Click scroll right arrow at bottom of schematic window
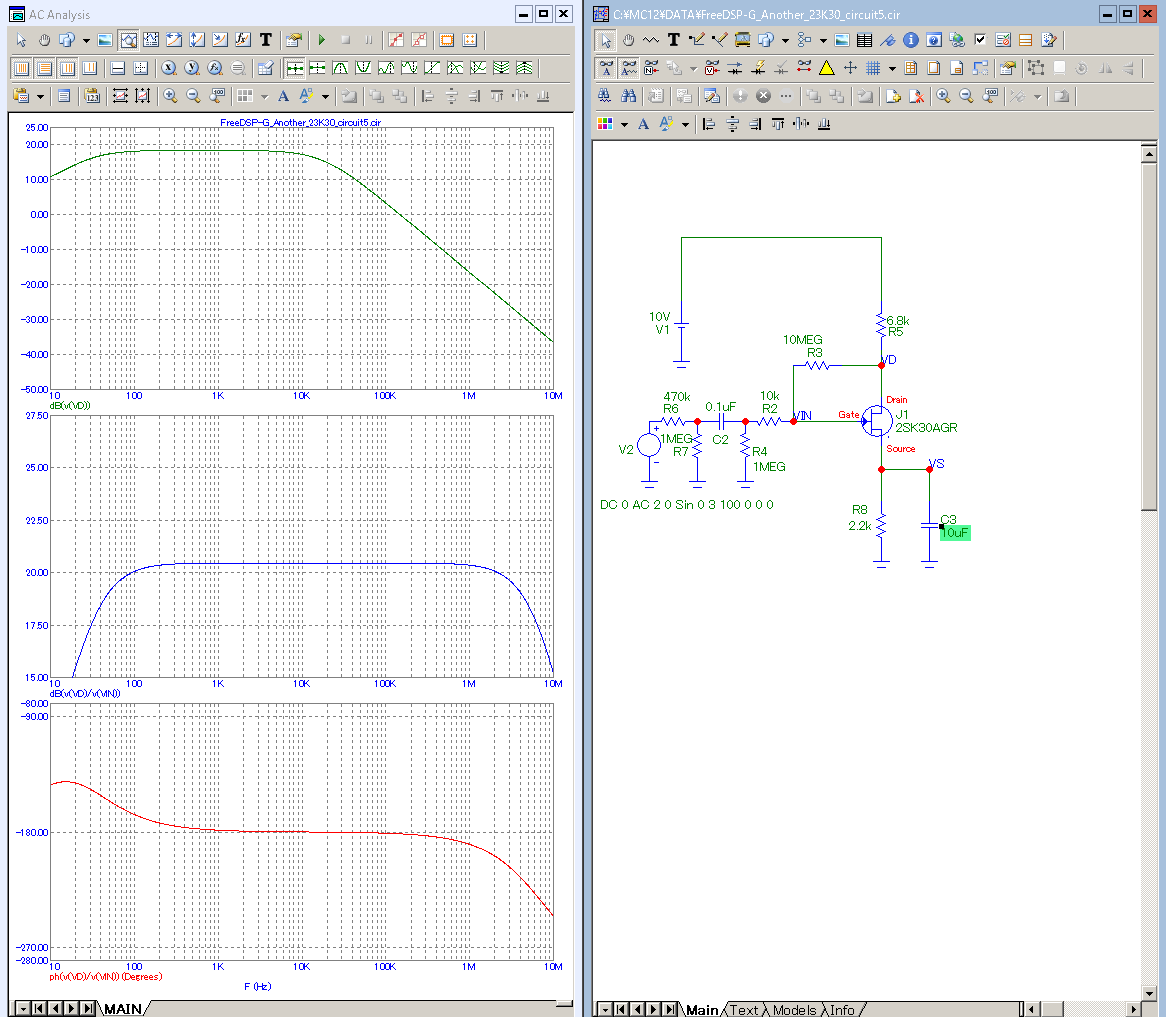This screenshot has width=1166, height=1017. (1133, 1009)
